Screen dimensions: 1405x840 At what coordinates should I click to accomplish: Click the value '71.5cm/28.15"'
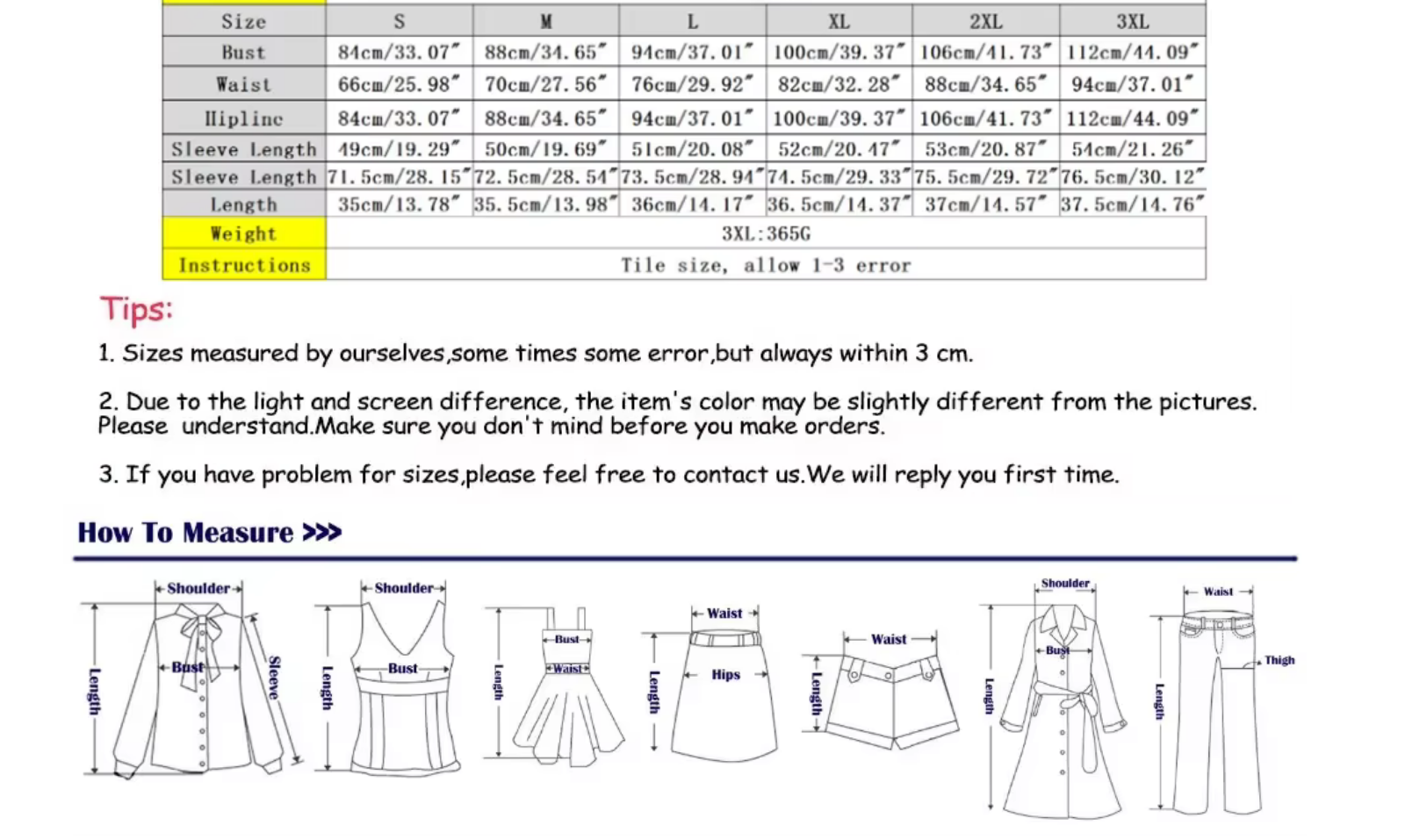(x=400, y=177)
